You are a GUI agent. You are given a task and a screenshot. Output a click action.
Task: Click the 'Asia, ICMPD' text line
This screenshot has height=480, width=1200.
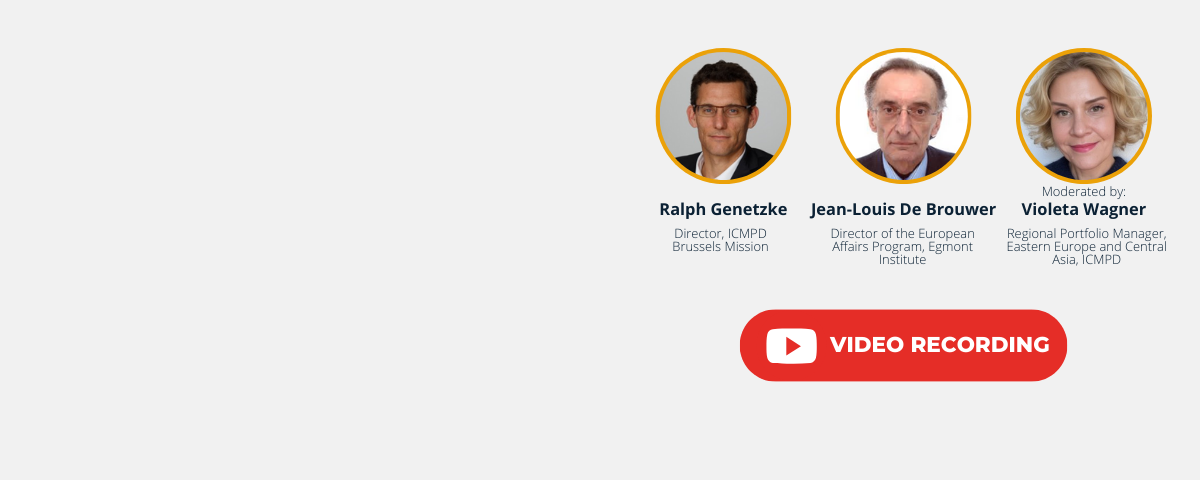point(1086,259)
